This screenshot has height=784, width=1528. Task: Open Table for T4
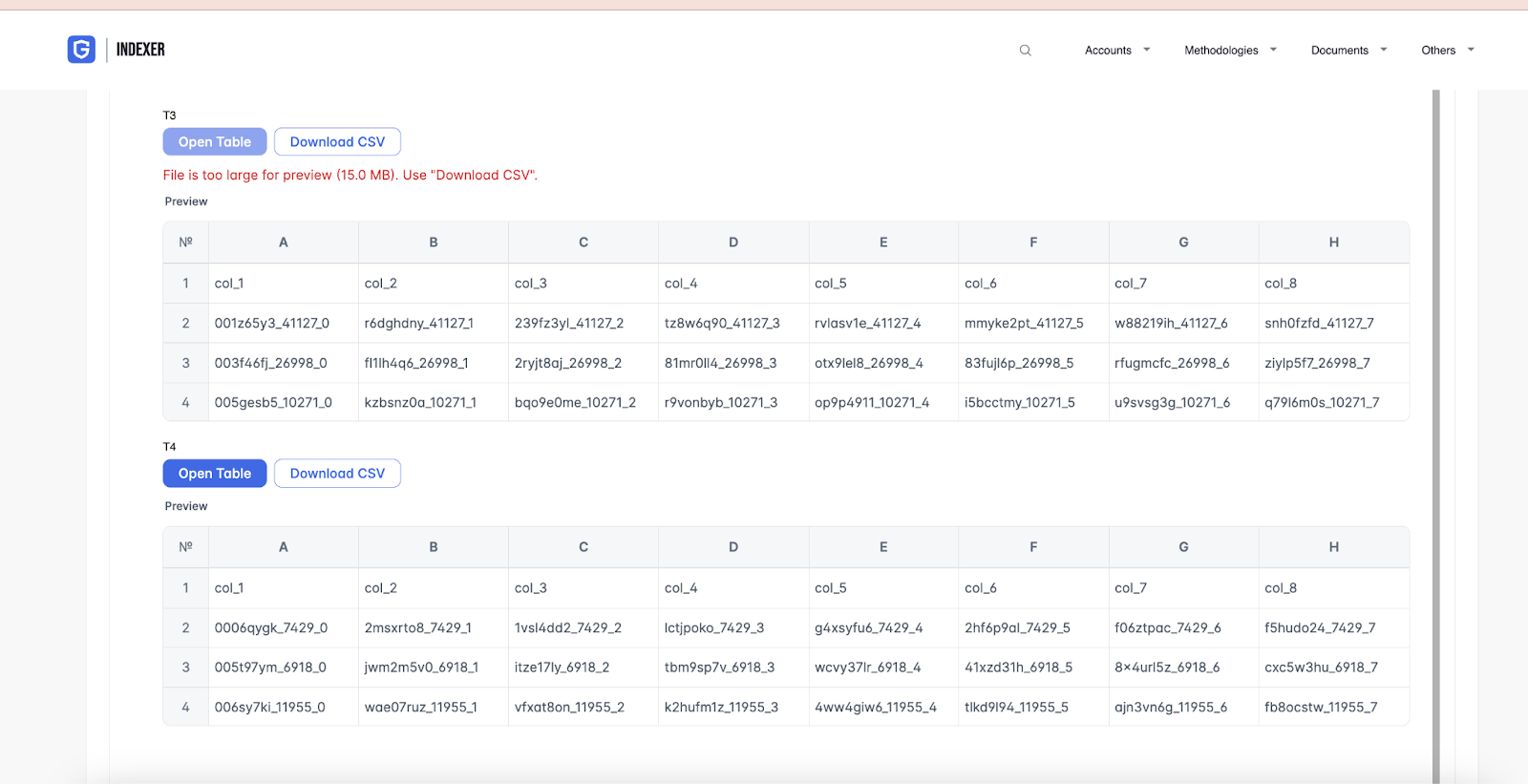215,474
